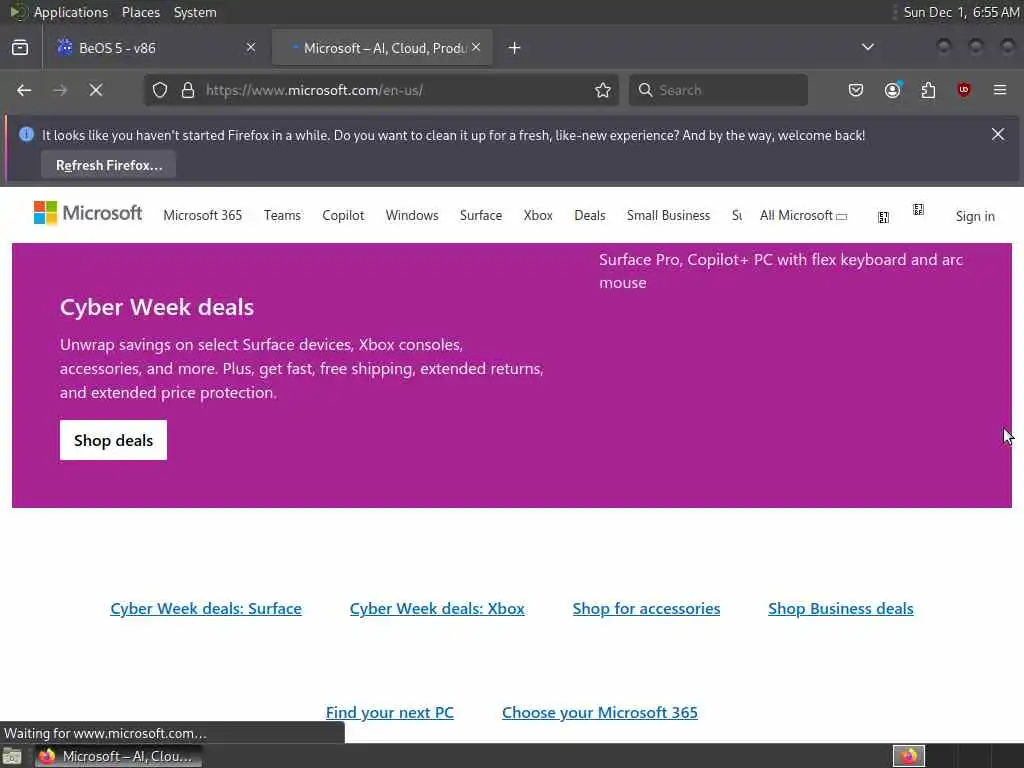
Task: Open Choose your Microsoft 365 link
Action: coord(600,712)
